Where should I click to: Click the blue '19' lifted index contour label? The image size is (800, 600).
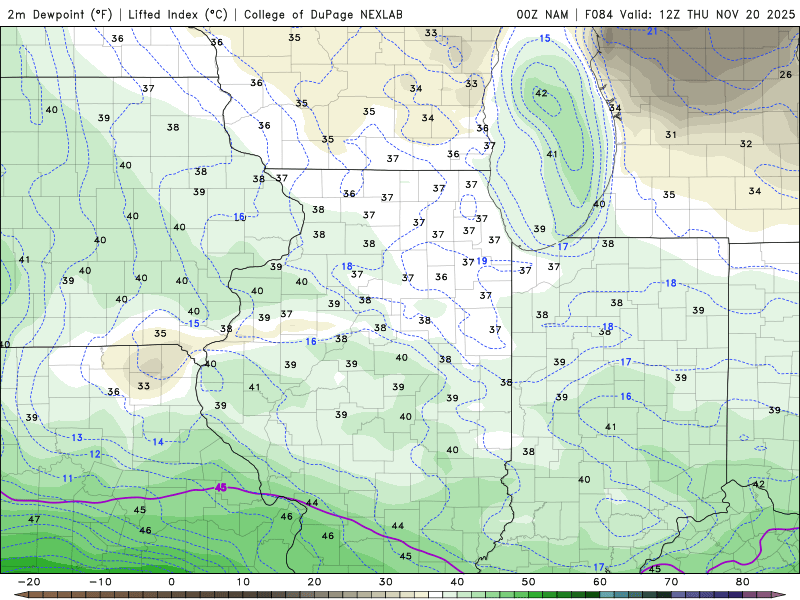pyautogui.click(x=482, y=261)
